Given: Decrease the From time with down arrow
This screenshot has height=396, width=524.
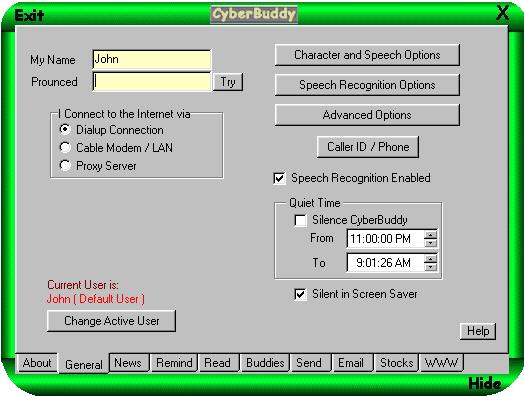Looking at the screenshot, I should click(x=430, y=243).
